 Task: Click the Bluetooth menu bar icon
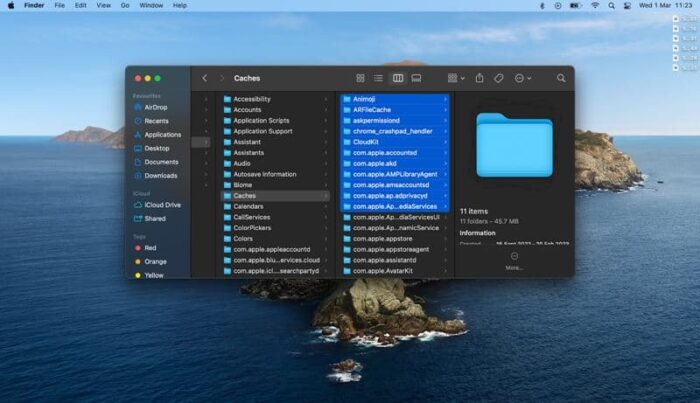(542, 5)
